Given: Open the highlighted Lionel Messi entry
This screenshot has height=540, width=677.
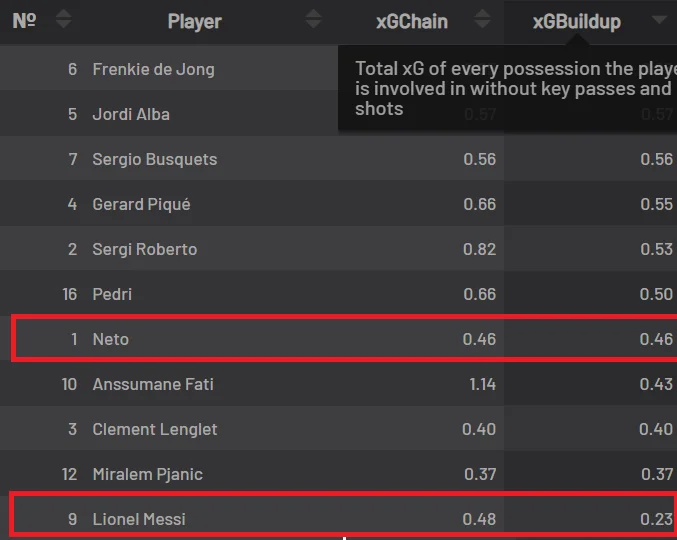Looking at the screenshot, I should pyautogui.click(x=139, y=519).
